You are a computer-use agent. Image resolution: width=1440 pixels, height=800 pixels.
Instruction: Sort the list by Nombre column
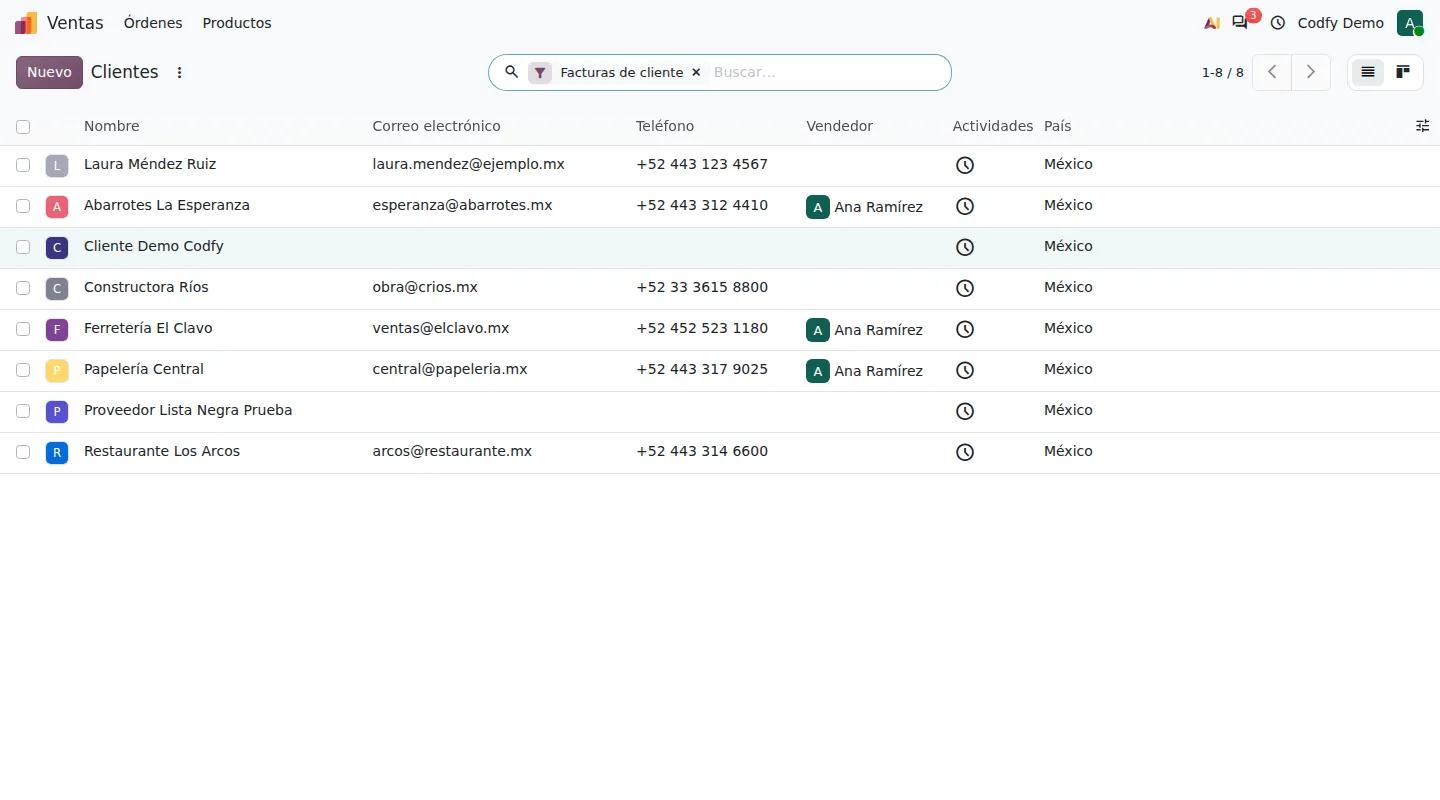(112, 126)
